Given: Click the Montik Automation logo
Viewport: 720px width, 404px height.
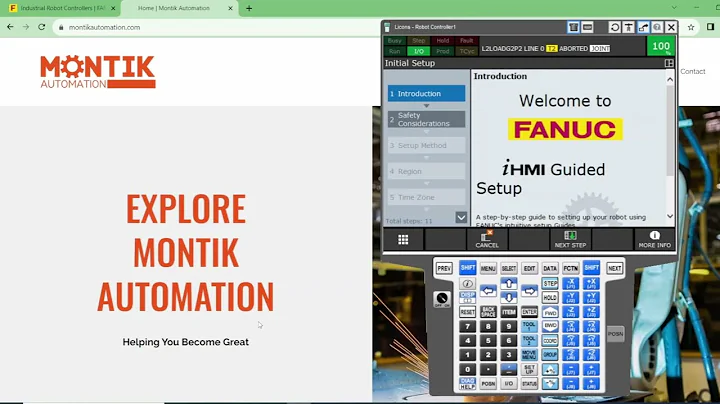Looking at the screenshot, I should [x=98, y=72].
